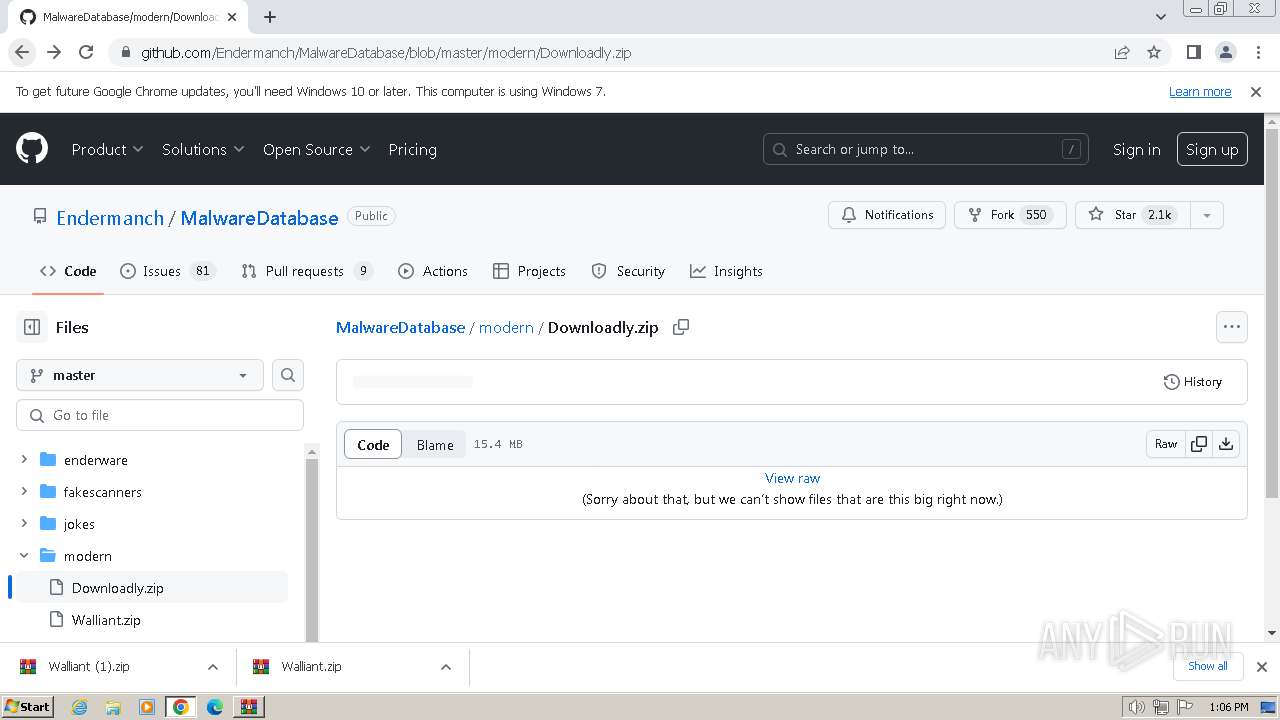Copy file path with the copy icon

pyautogui.click(x=681, y=327)
